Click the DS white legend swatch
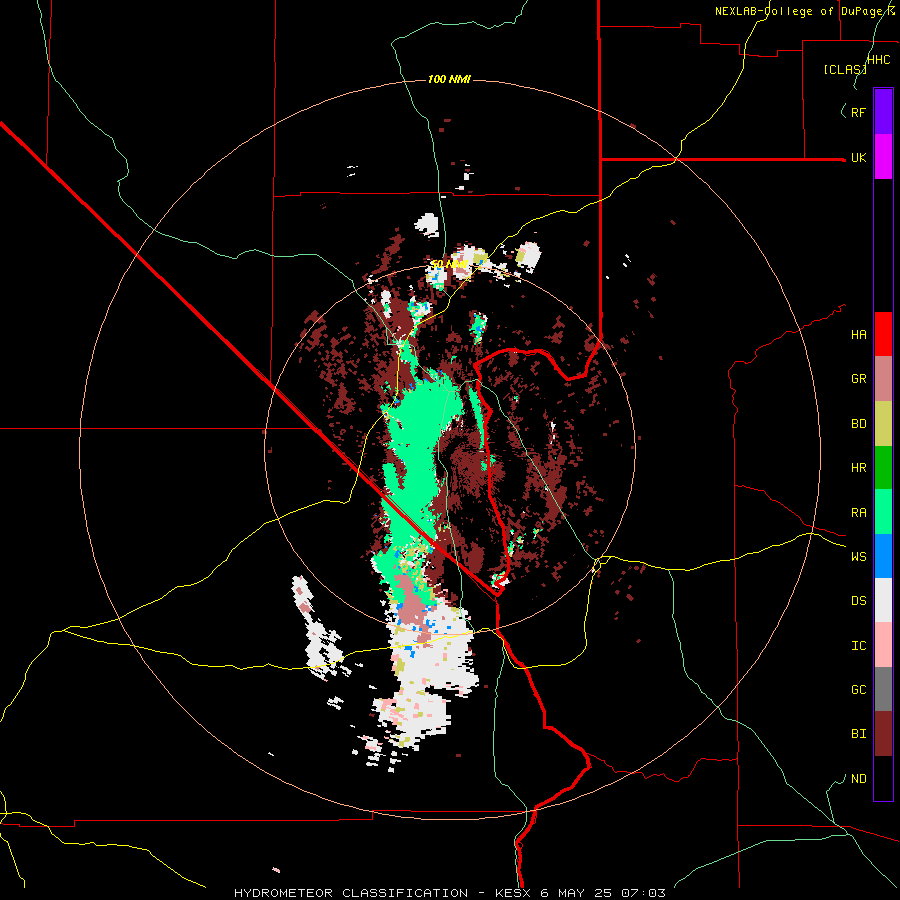 tap(883, 600)
